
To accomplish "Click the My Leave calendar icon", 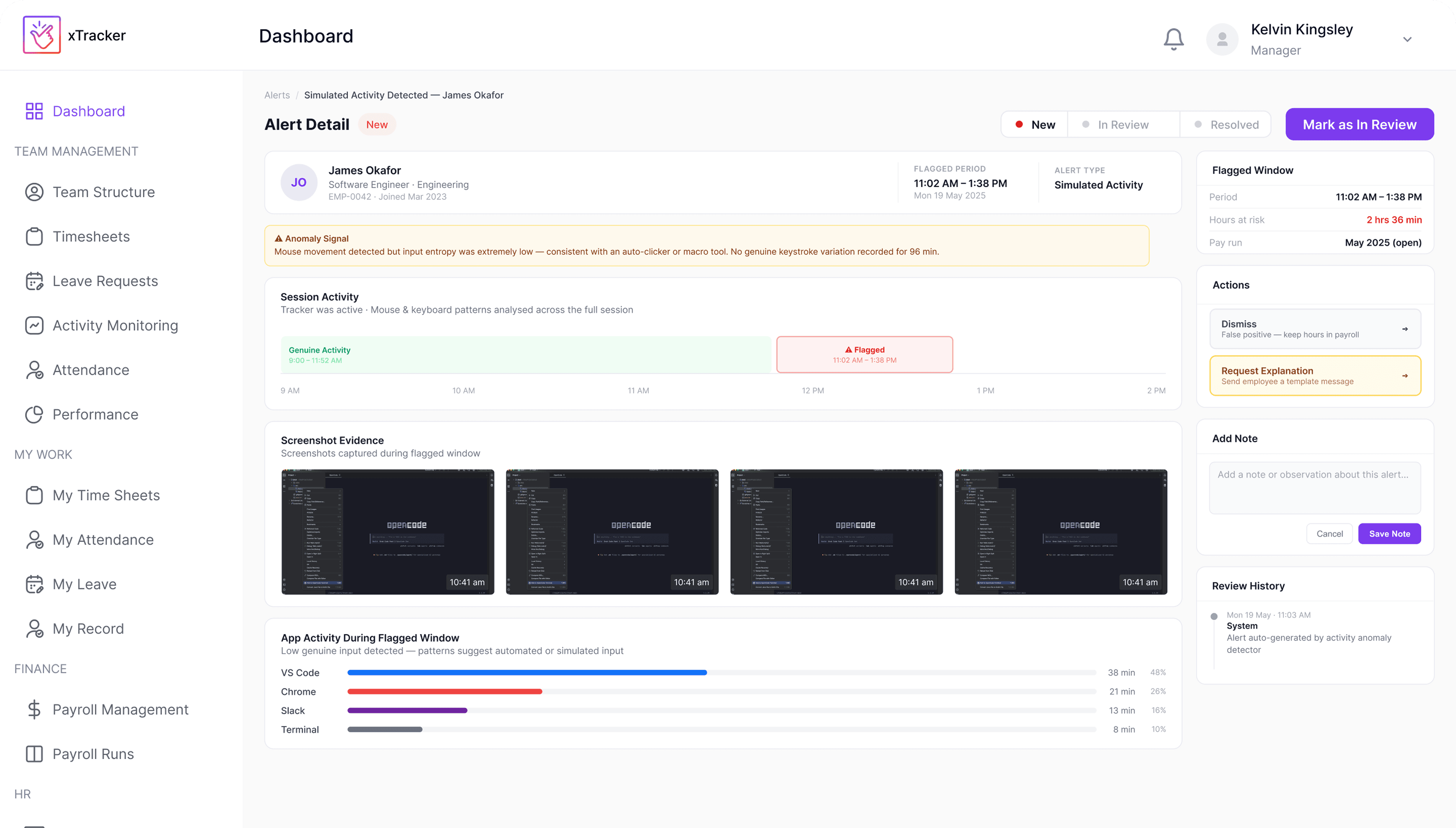I will [x=34, y=584].
